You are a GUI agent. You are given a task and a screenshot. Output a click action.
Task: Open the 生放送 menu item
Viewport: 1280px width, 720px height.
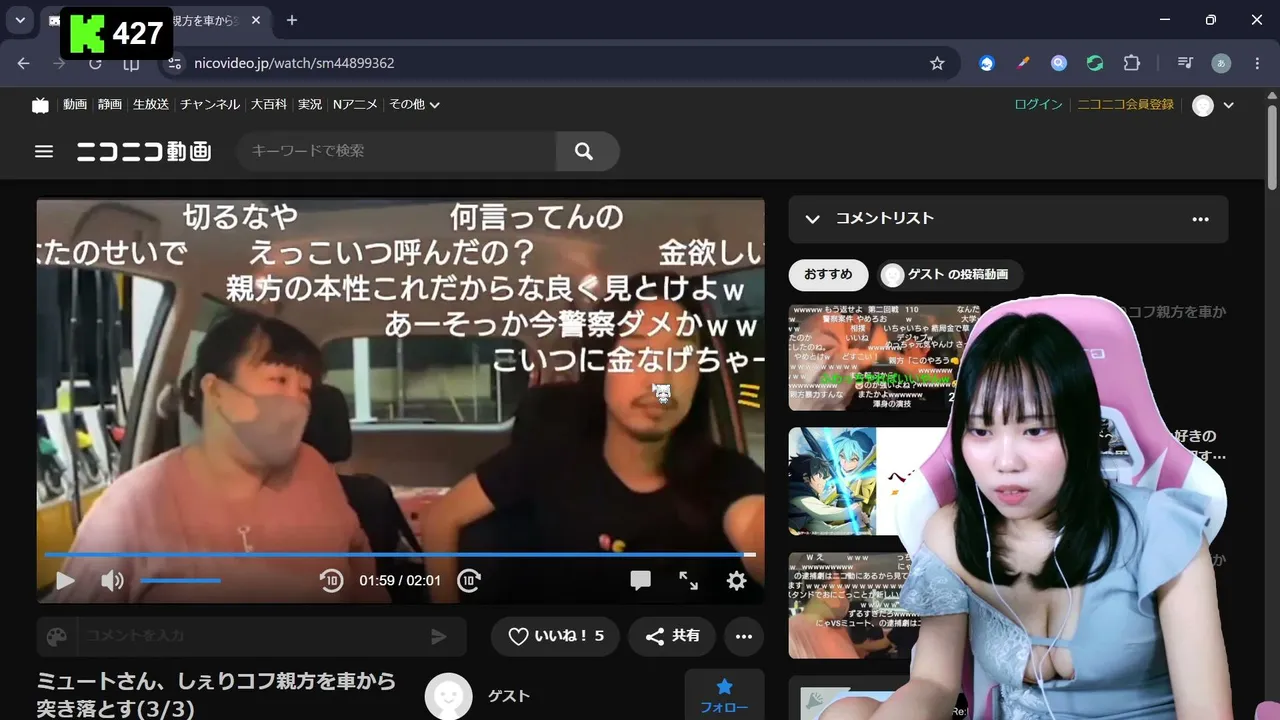[151, 104]
